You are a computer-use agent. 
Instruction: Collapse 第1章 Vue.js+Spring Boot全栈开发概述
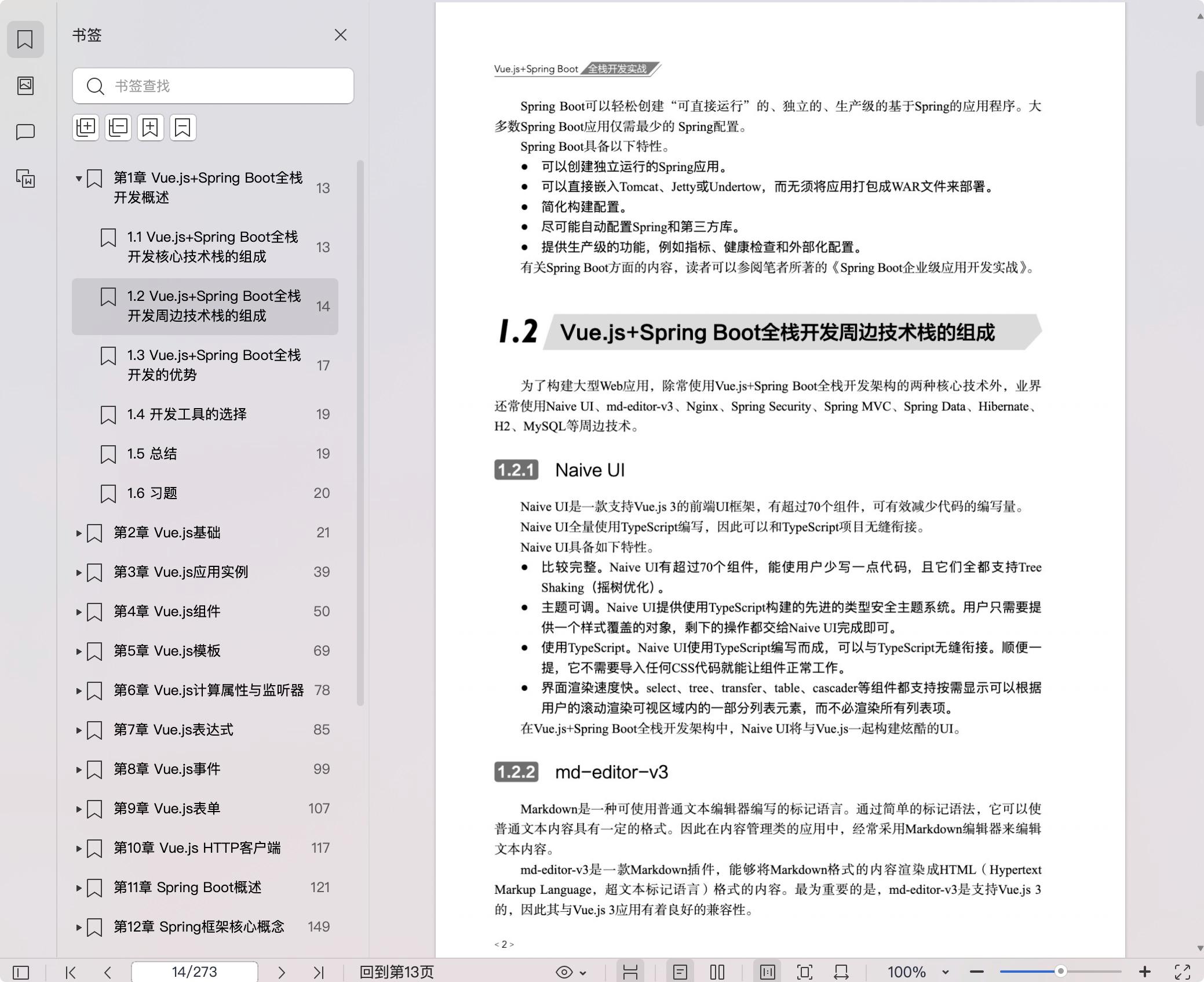tap(78, 179)
